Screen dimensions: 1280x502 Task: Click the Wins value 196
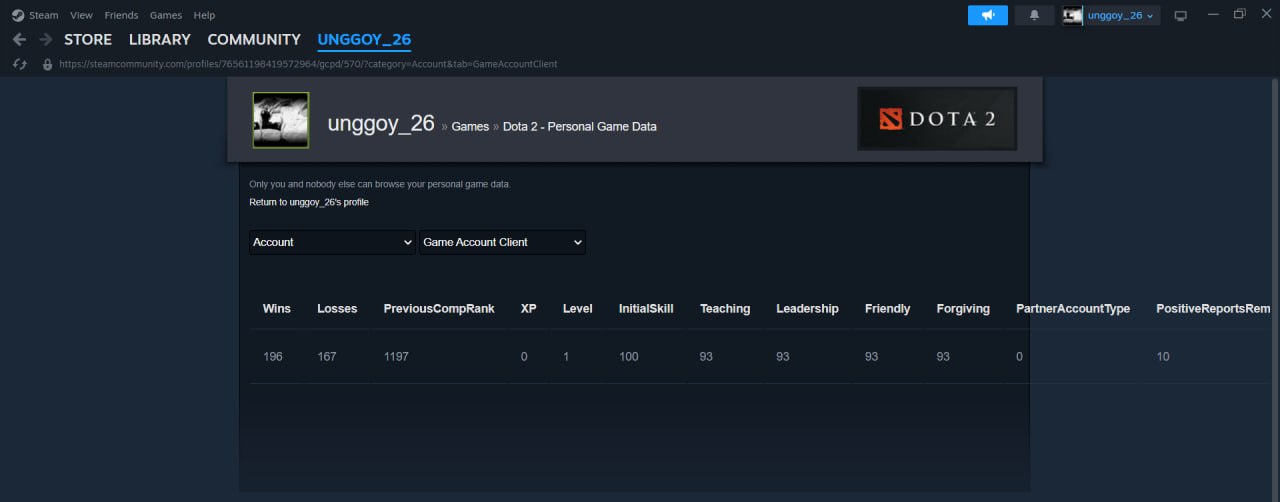click(x=273, y=357)
